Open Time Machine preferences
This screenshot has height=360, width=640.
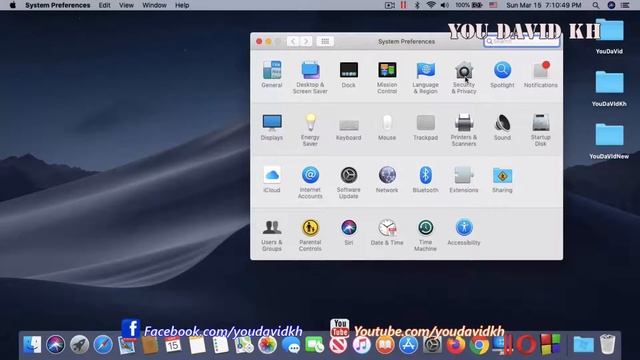(x=425, y=235)
